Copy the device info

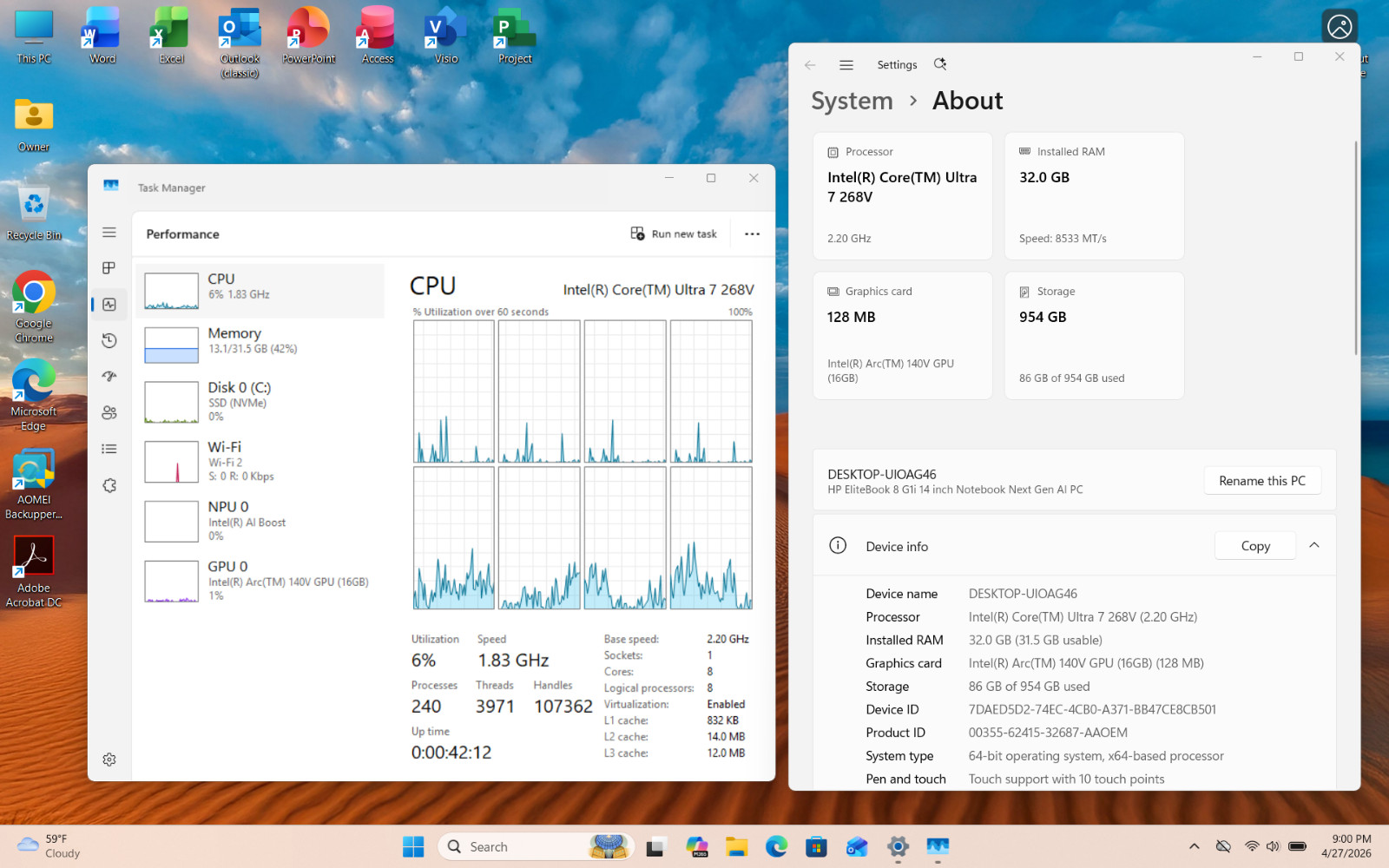point(1255,546)
